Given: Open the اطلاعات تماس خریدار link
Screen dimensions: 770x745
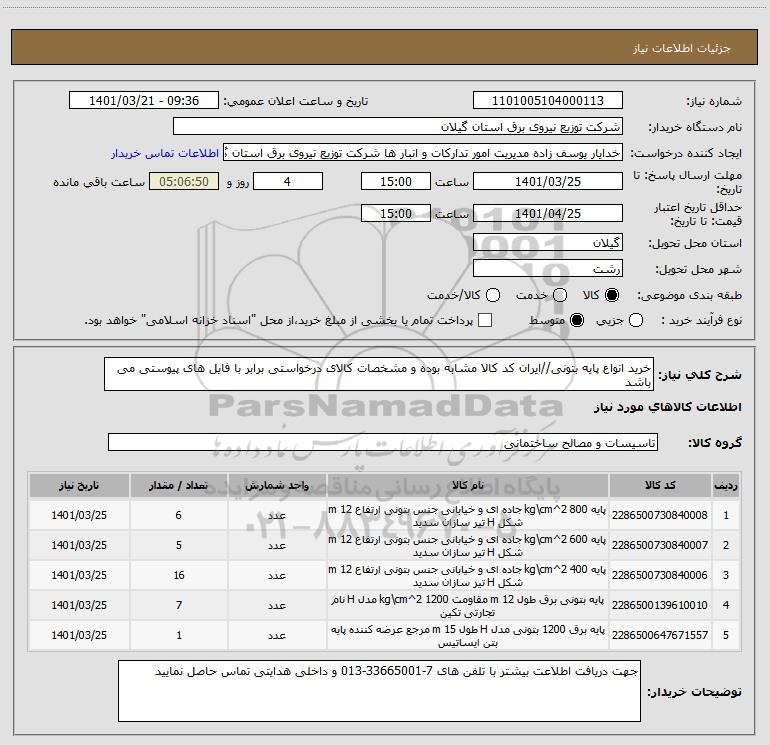Looking at the screenshot, I should (x=165, y=153).
